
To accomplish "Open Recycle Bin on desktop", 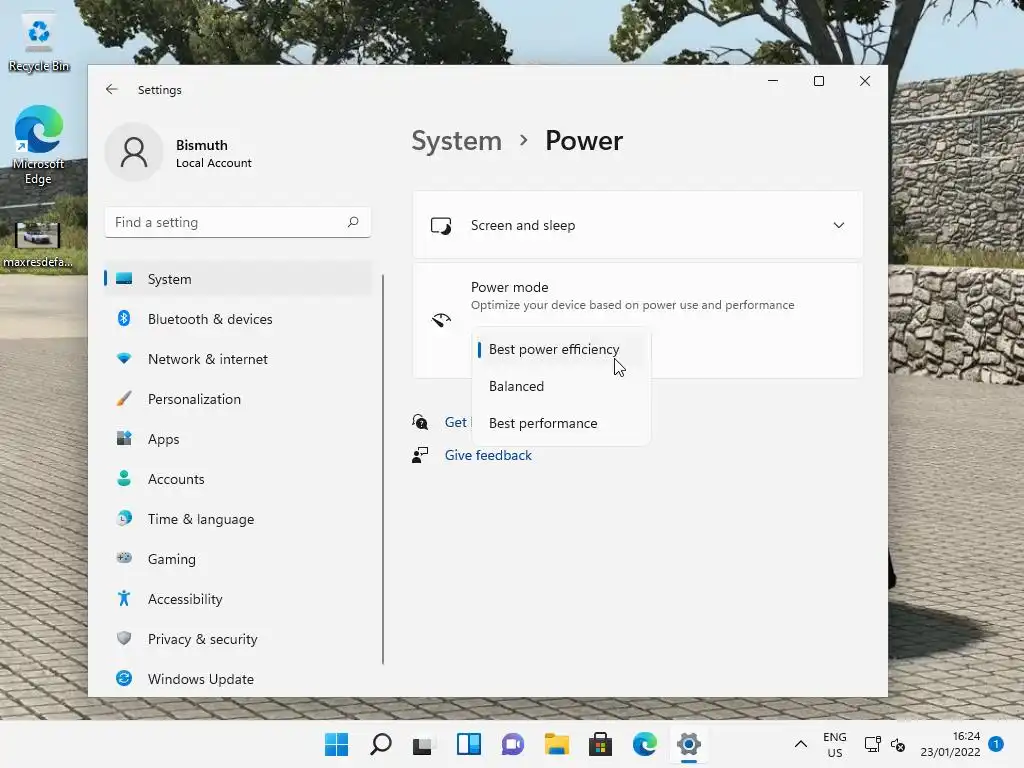I will (x=39, y=44).
